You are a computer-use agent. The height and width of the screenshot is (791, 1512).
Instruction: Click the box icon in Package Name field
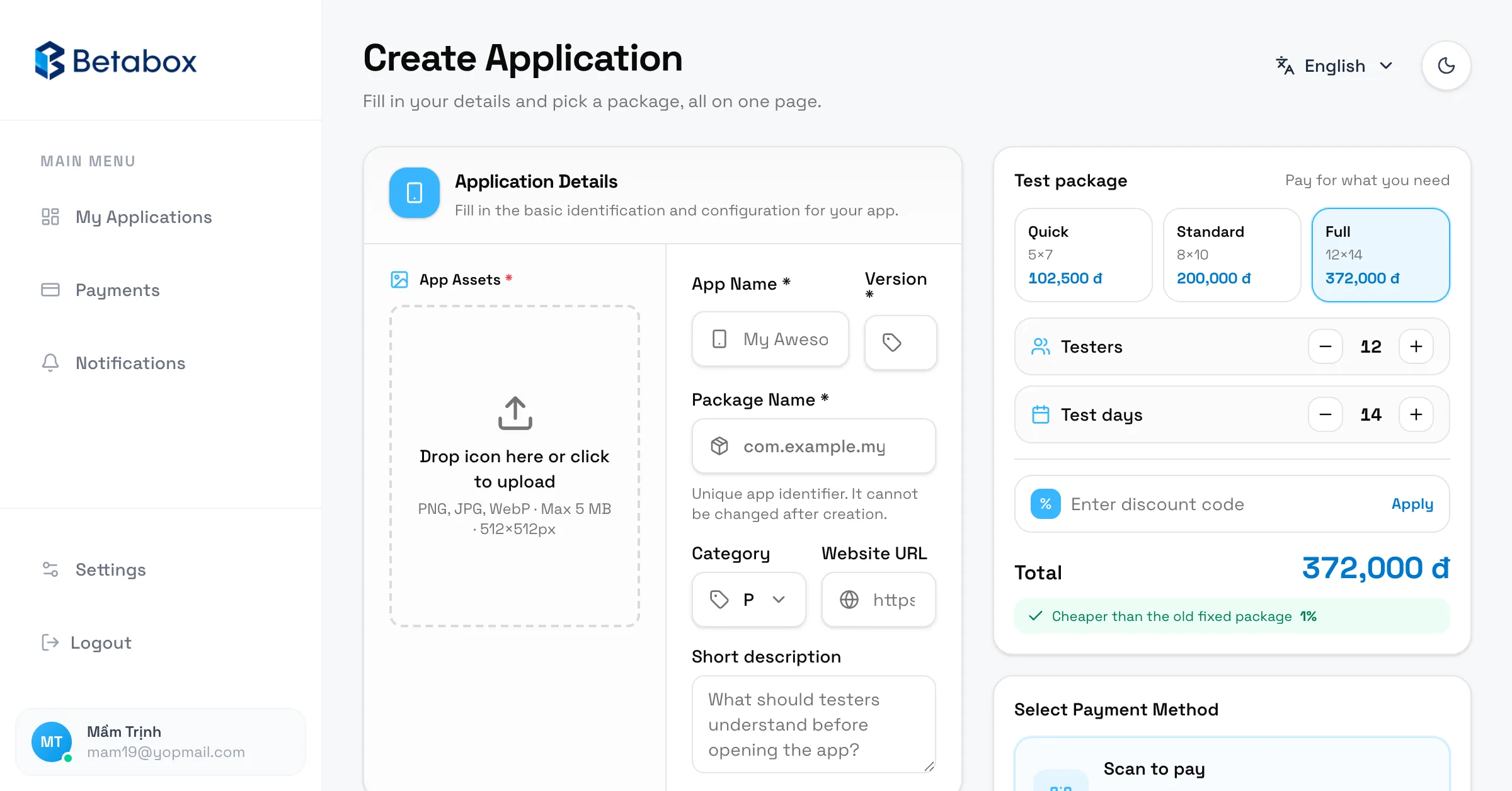click(x=719, y=446)
